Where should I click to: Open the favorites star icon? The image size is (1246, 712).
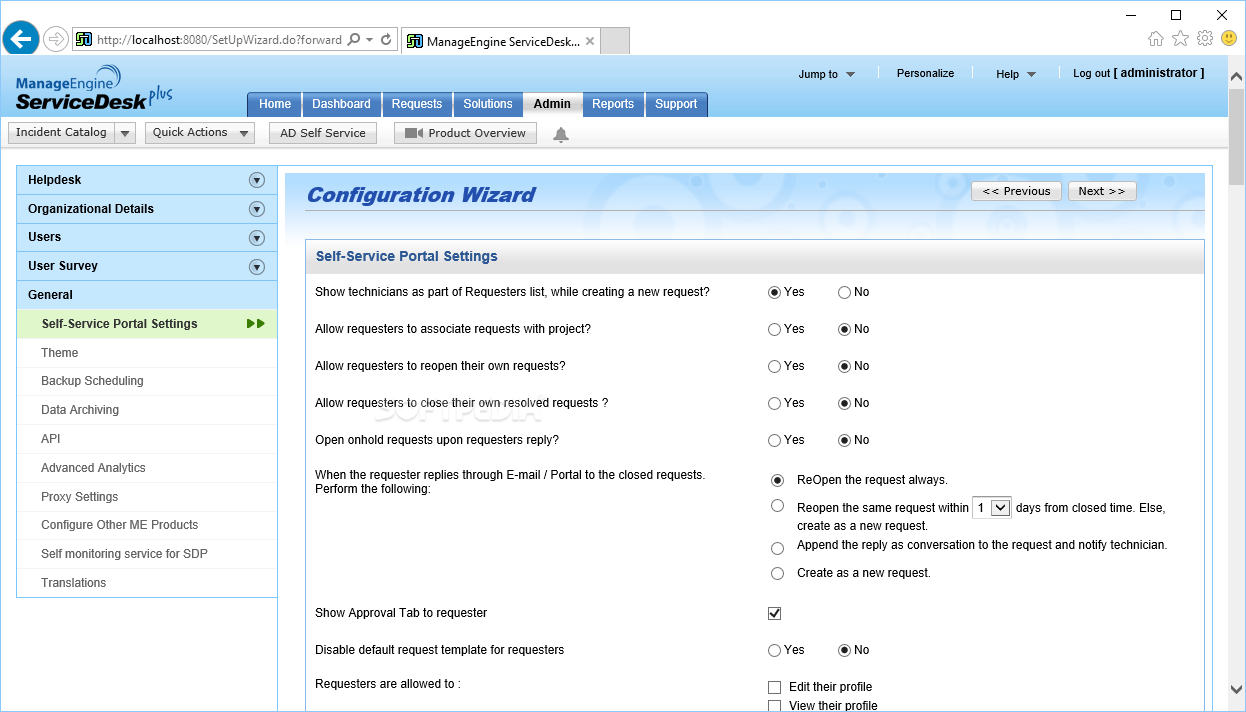pos(1180,39)
